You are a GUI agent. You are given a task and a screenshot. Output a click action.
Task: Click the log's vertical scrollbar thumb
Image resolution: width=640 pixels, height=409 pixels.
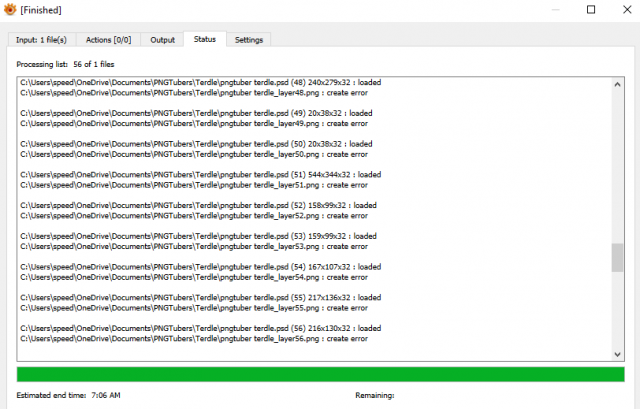618,258
